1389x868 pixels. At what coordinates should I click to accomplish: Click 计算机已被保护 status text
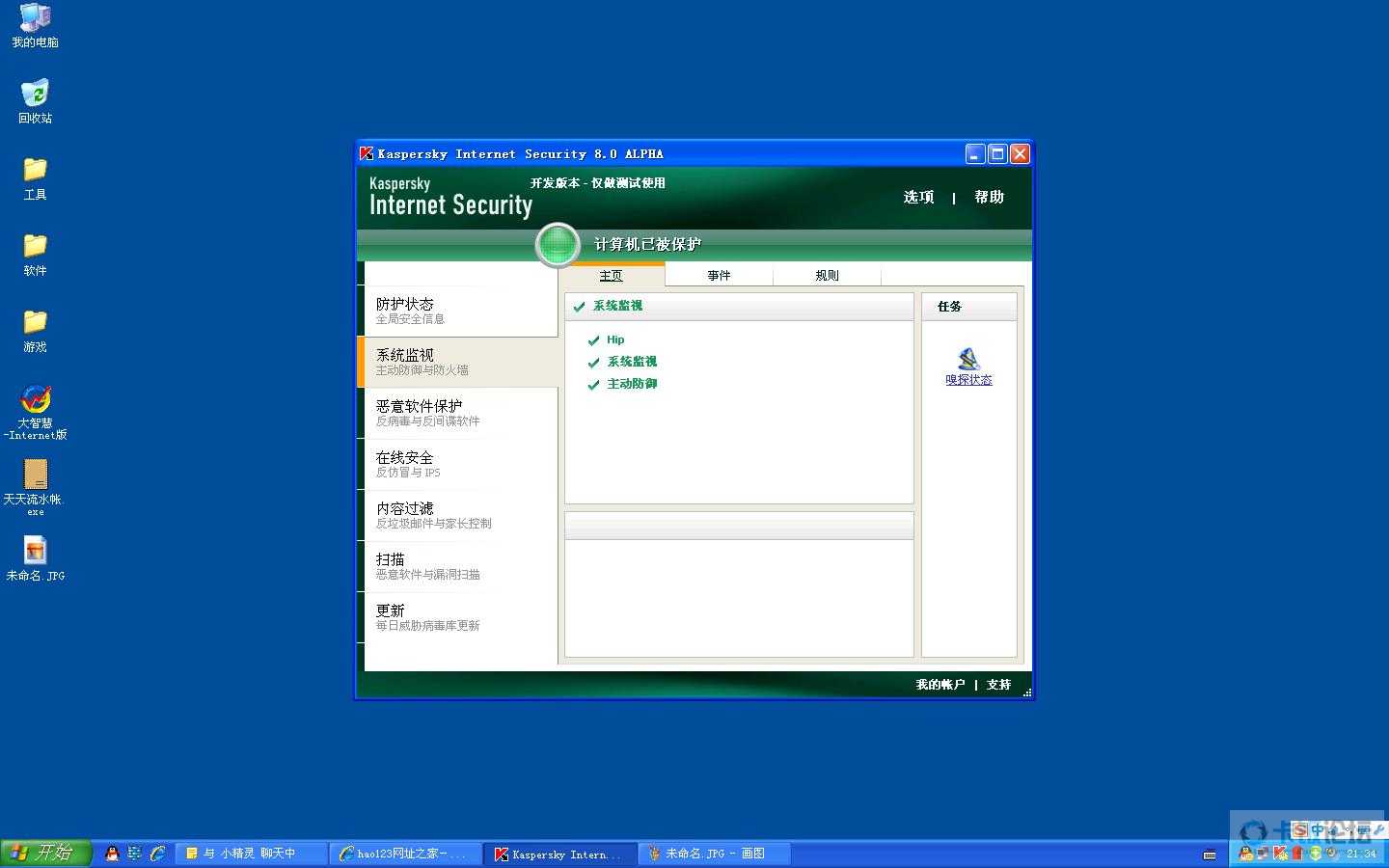647,244
